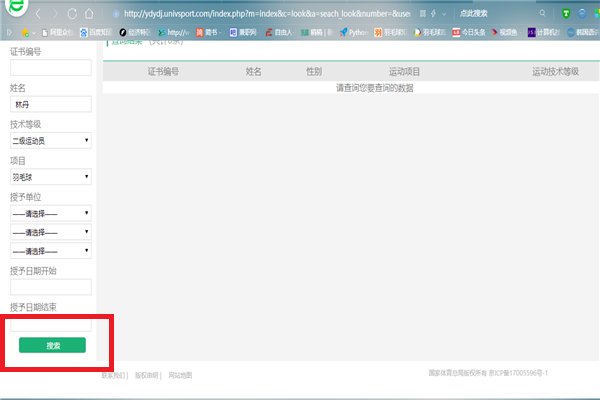The width and height of the screenshot is (600, 400).
Task: Open the blue square-icon bookmark after 简书
Action: 243,33
